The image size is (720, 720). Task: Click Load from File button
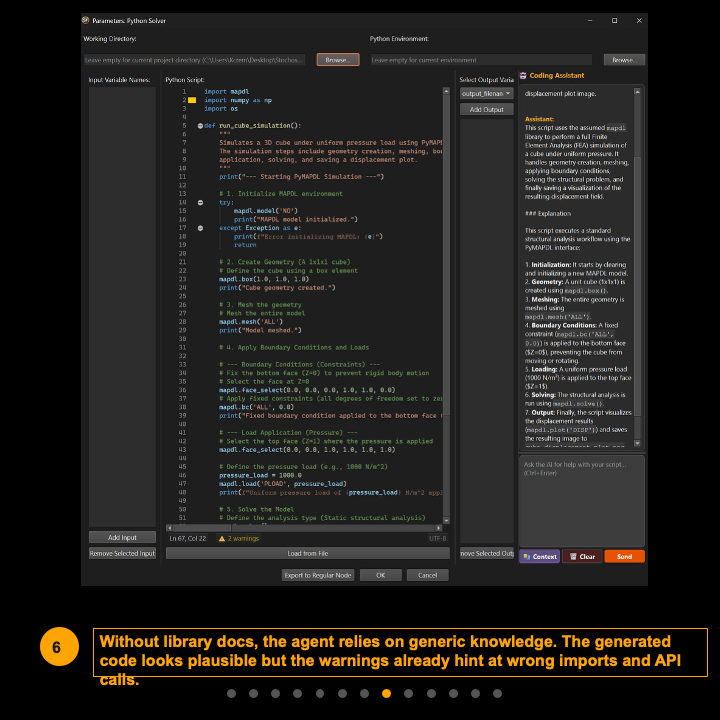coord(307,553)
